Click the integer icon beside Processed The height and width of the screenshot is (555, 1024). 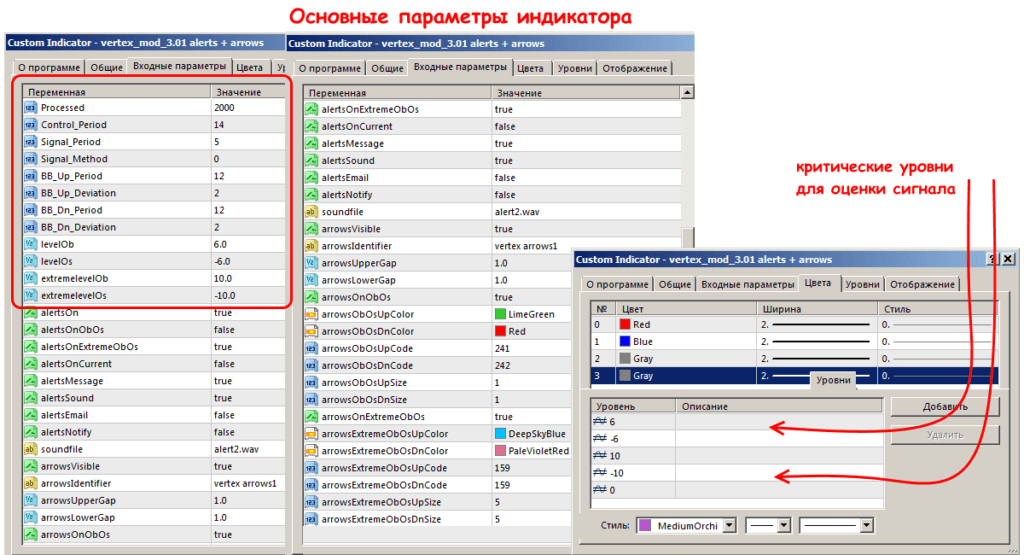pyautogui.click(x=30, y=108)
